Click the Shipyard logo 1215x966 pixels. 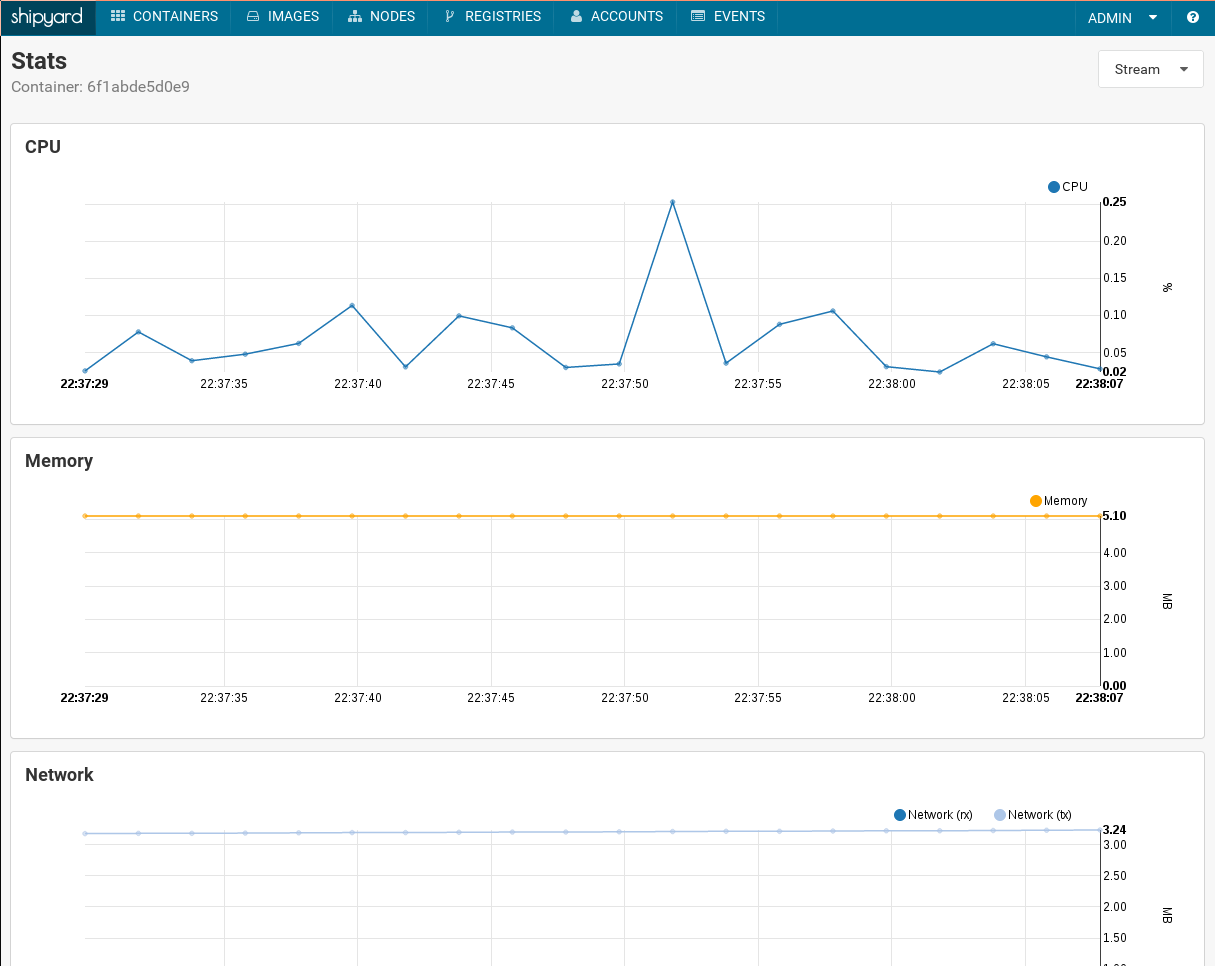47,17
